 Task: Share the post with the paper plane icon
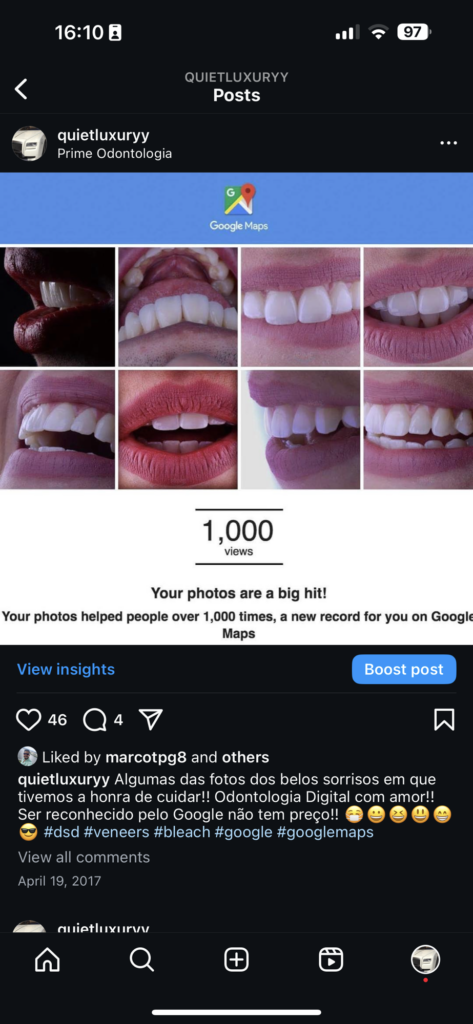151,720
